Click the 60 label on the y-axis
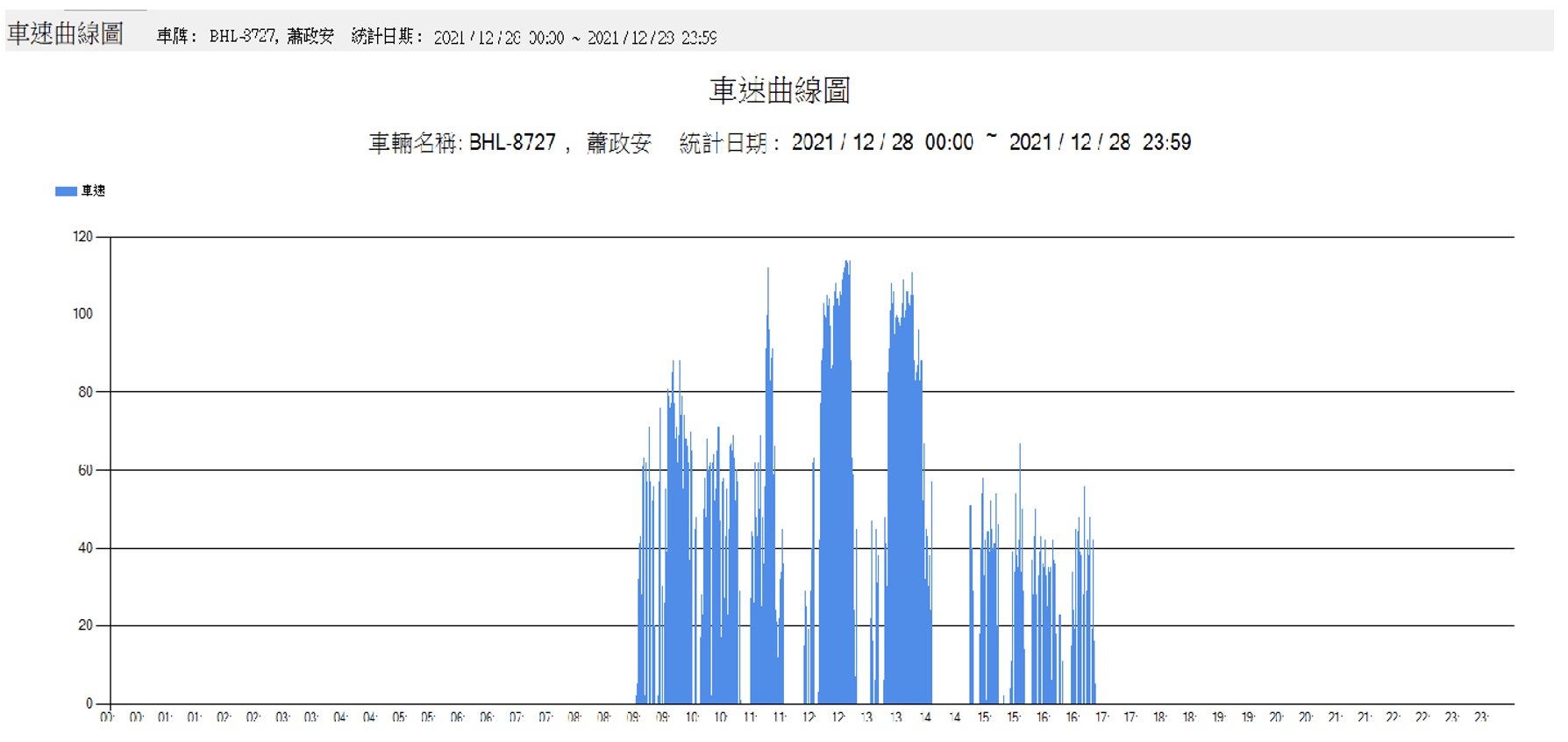The height and width of the screenshot is (742, 1568). tap(85, 470)
